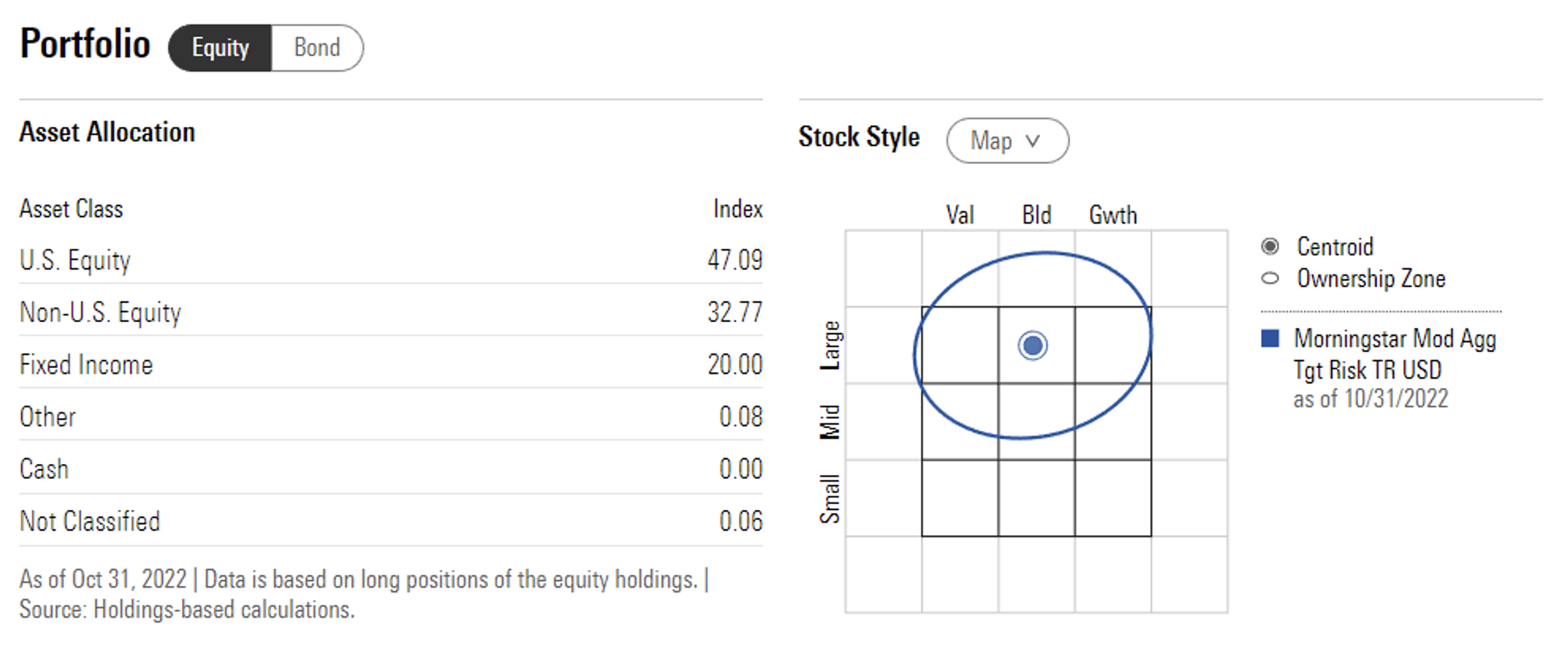Image resolution: width=1568 pixels, height=661 pixels.
Task: Click the Morningstar Mod Agg Tgt Risk label
Action: 1395,353
